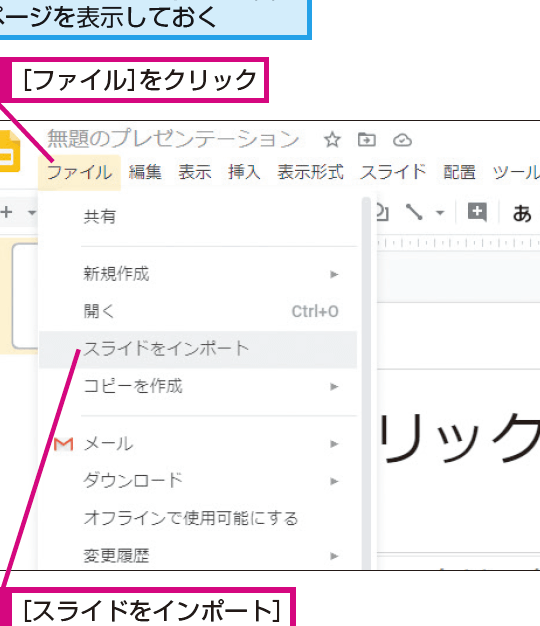Viewport: 540px width, 626px height.
Task: Click the add comment toolbar icon
Action: pyautogui.click(x=477, y=212)
